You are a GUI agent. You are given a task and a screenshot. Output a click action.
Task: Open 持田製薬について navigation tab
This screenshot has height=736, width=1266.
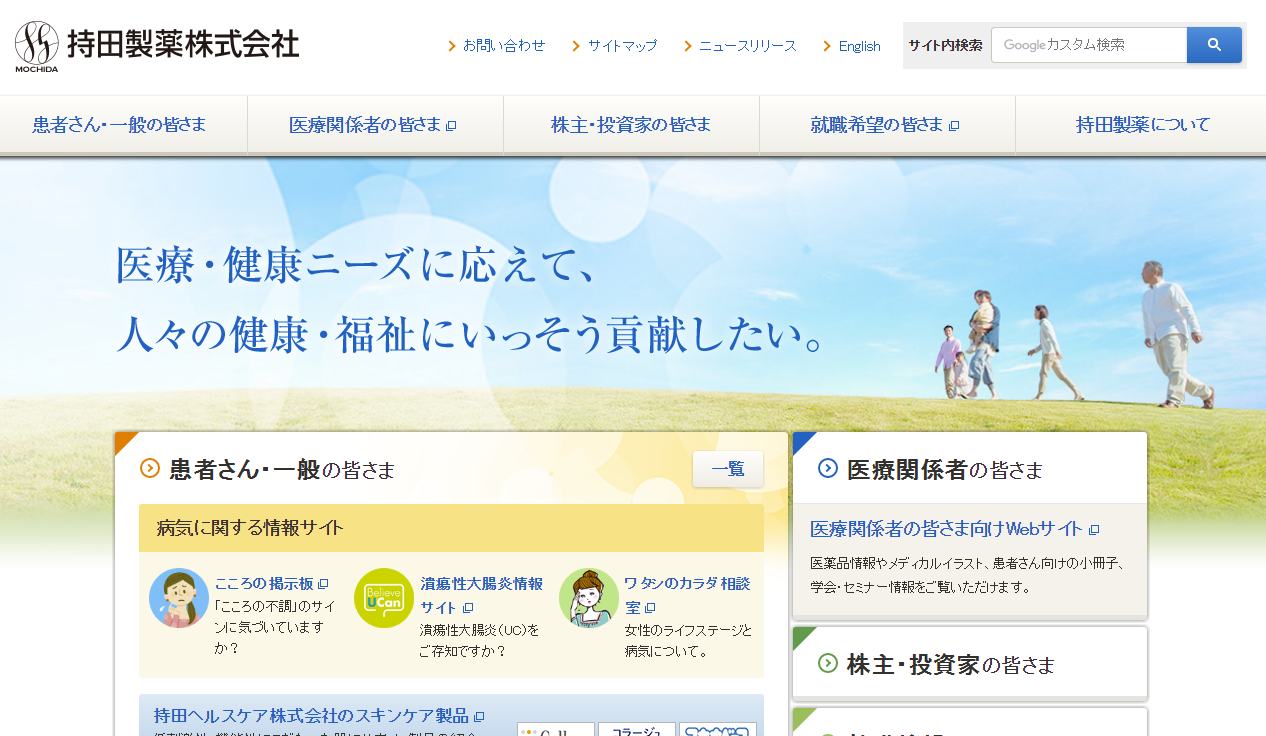pyautogui.click(x=1142, y=125)
